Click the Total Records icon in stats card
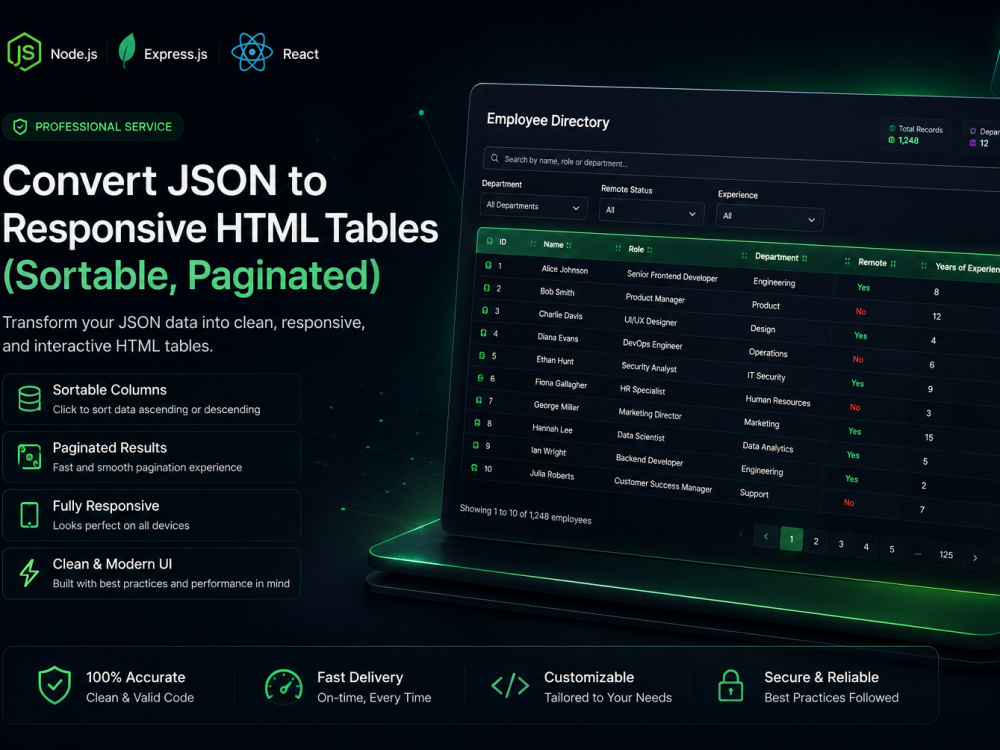The width and height of the screenshot is (1000, 750). point(892,128)
